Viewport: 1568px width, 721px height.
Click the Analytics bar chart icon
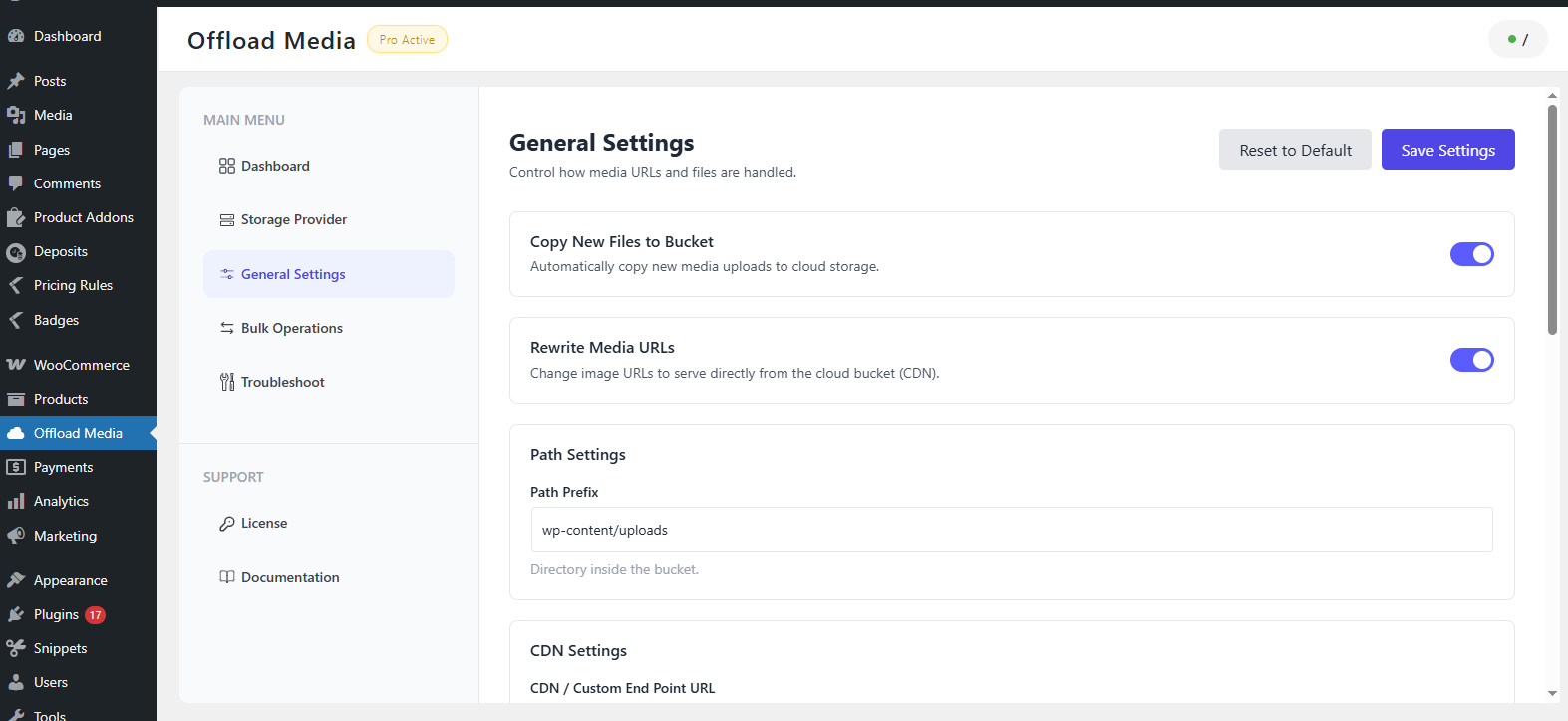tap(16, 501)
